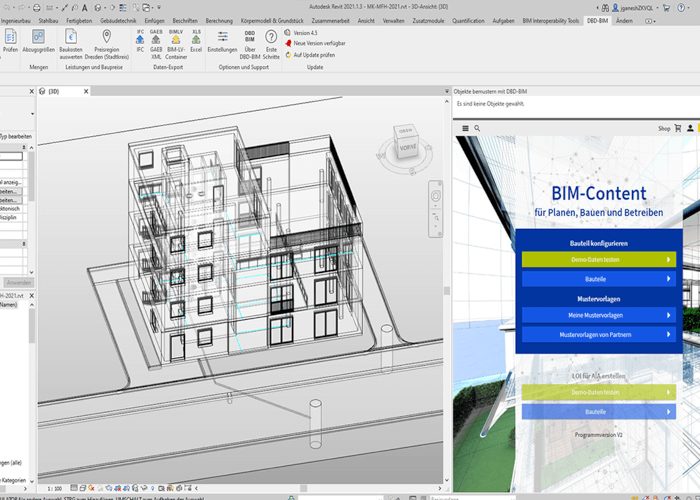This screenshot has height=500, width=700.
Task: Switch to the Stahlbau ribbon tab
Action: pyautogui.click(x=48, y=21)
